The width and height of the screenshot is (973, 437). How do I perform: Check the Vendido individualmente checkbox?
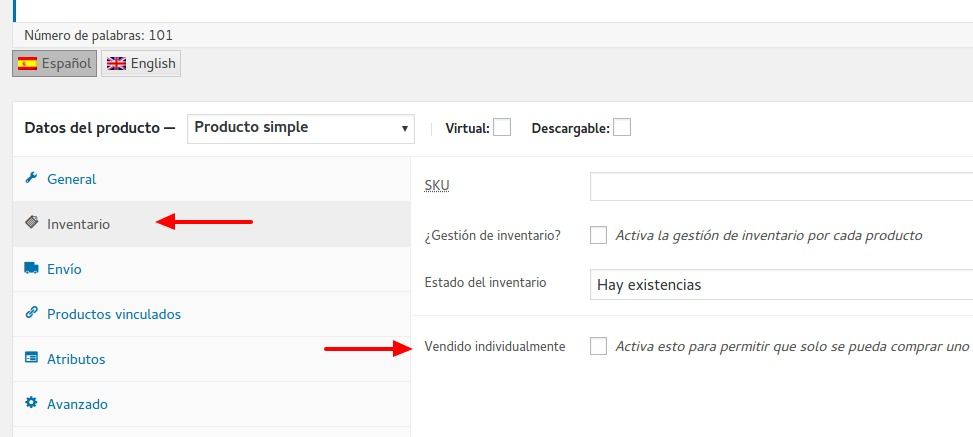[598, 346]
